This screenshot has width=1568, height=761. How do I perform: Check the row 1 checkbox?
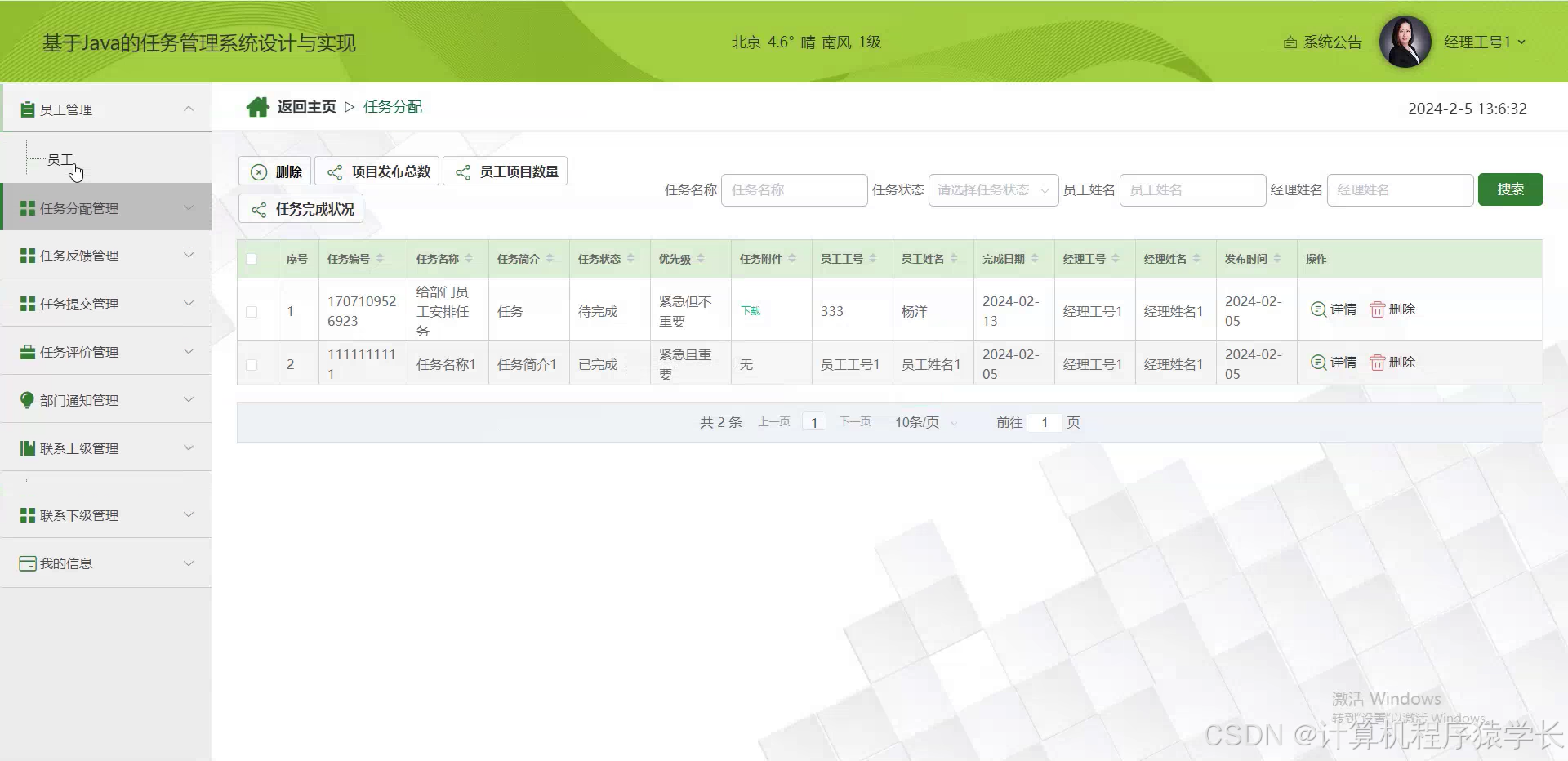click(252, 312)
